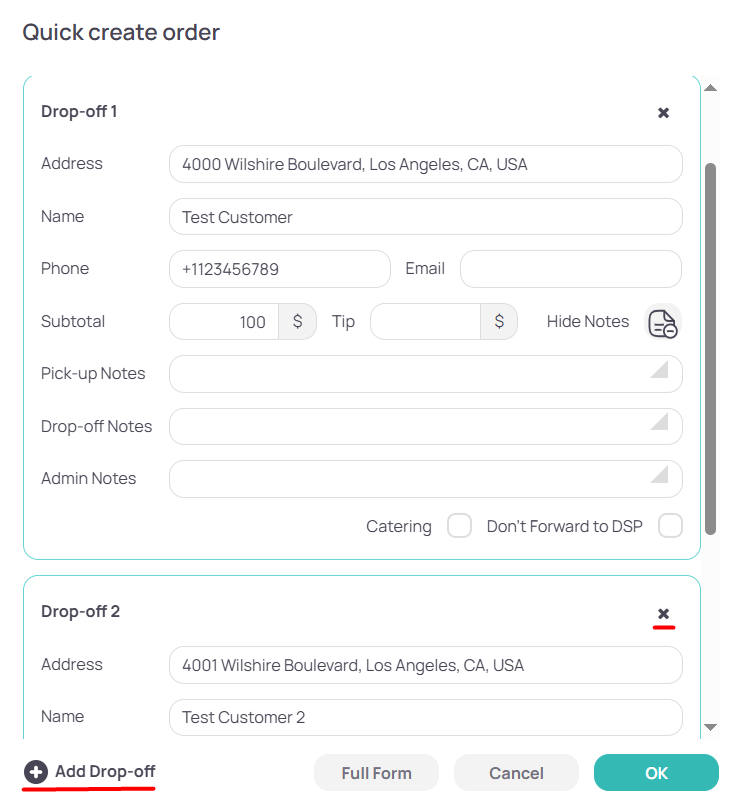Click the Hide Notes document icon

point(663,323)
